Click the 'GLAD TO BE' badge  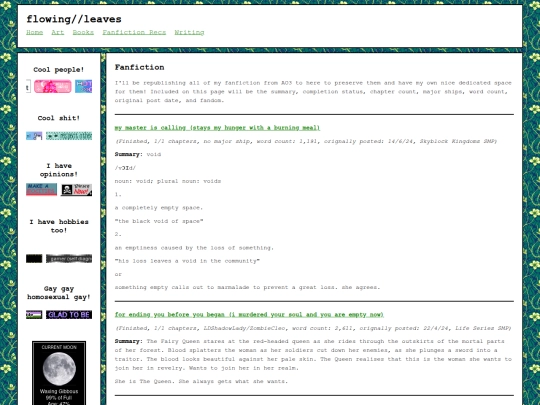[69, 314]
